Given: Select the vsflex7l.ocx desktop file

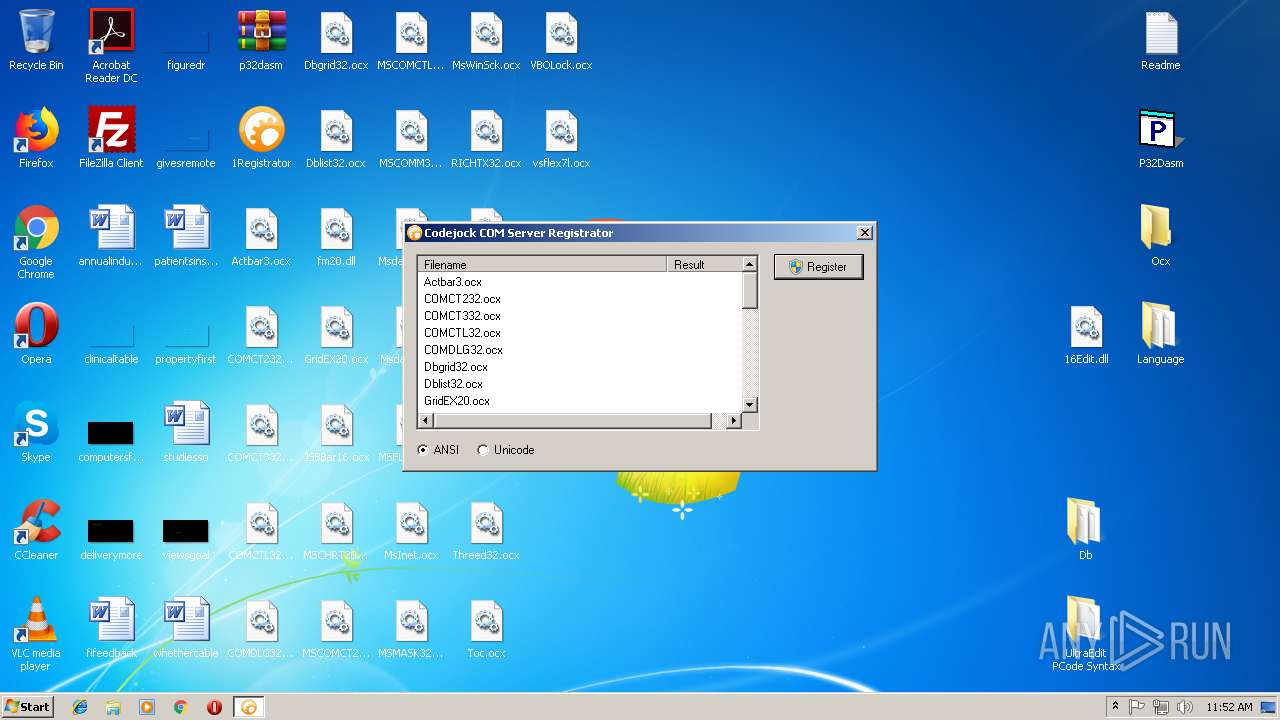Looking at the screenshot, I should pos(561,139).
